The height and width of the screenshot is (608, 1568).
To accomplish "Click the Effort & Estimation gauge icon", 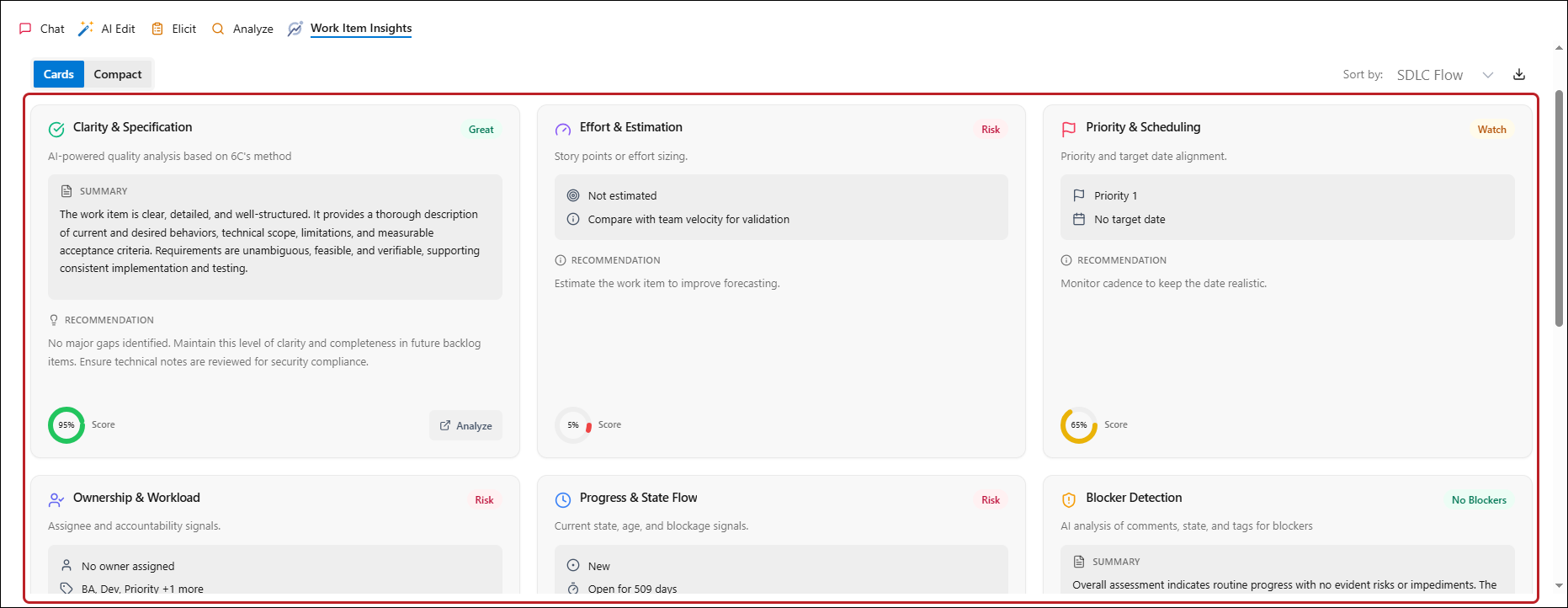I will click(563, 129).
